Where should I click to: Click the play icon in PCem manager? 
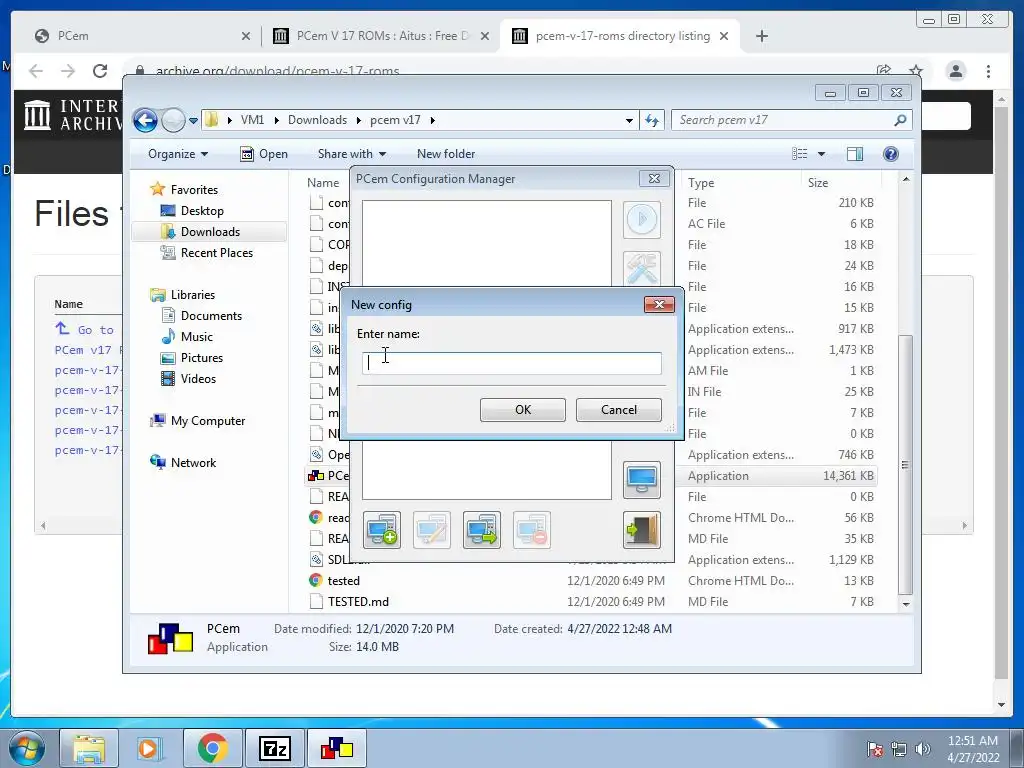[642, 219]
